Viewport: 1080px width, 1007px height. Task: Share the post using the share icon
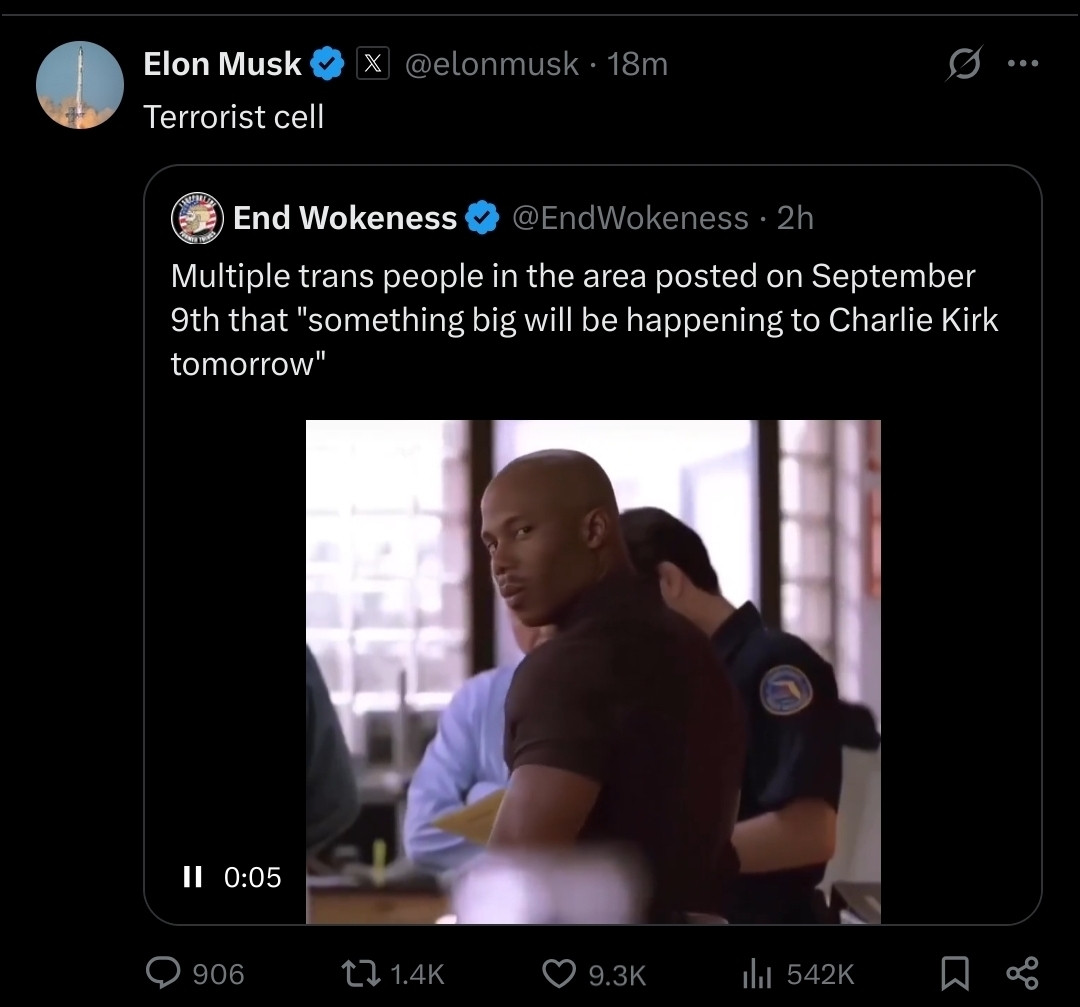(1022, 972)
